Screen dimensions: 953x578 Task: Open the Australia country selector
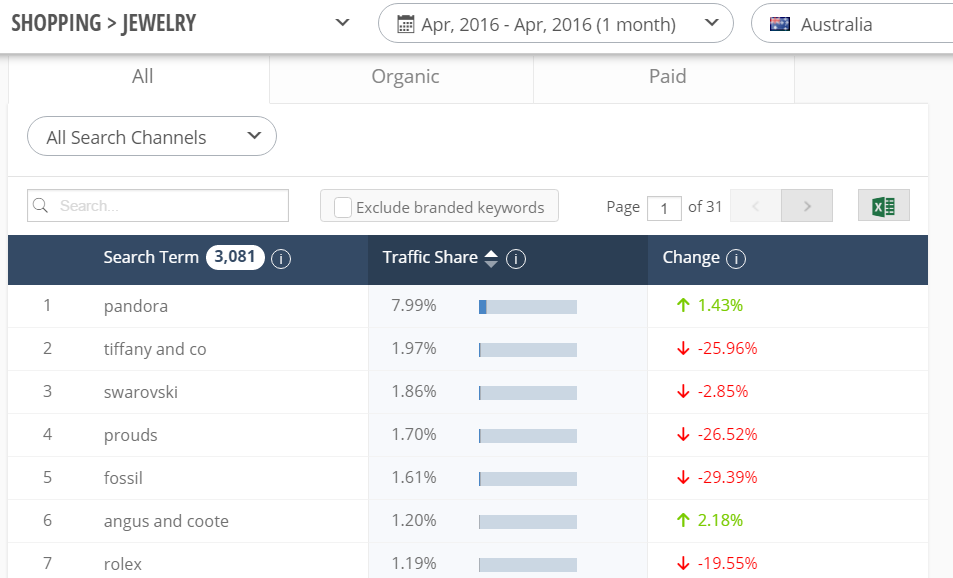coord(852,24)
